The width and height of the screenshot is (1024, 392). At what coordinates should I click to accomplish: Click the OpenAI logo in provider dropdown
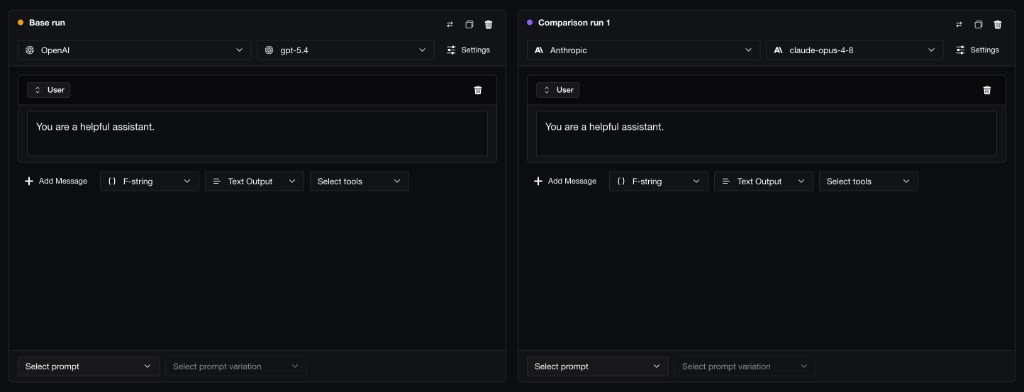(x=29, y=50)
